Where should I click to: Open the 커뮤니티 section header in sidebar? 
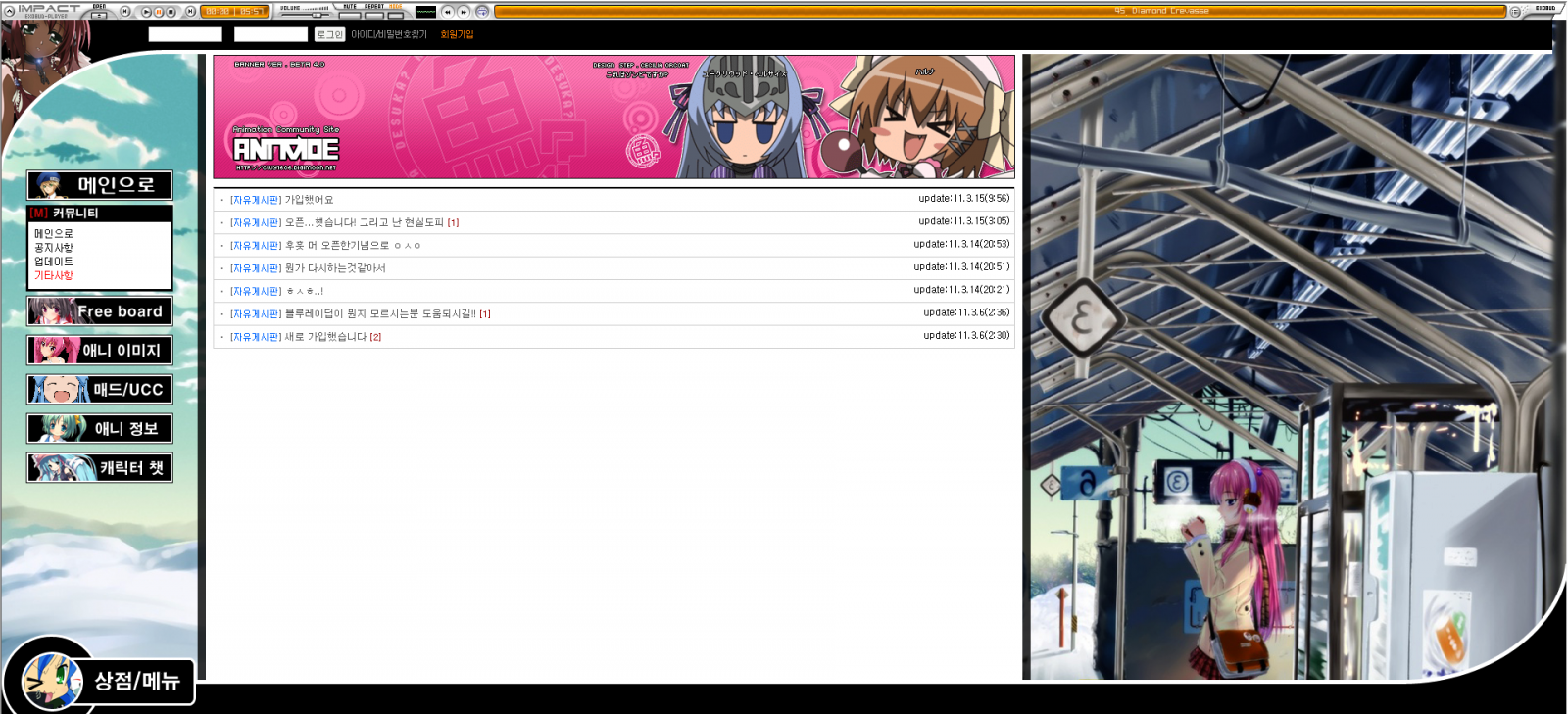click(74, 214)
